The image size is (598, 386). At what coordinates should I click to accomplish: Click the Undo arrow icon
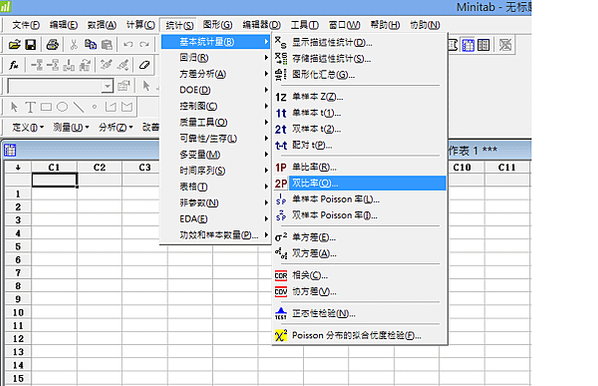click(x=128, y=45)
